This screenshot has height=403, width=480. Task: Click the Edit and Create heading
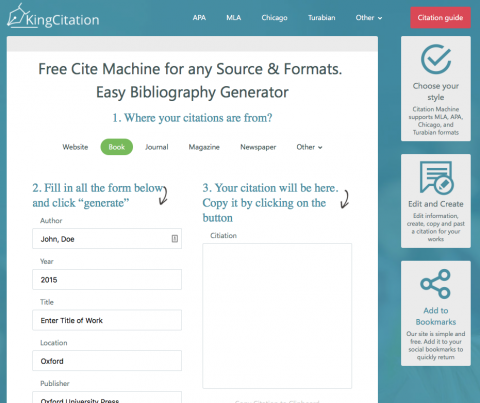coord(436,204)
